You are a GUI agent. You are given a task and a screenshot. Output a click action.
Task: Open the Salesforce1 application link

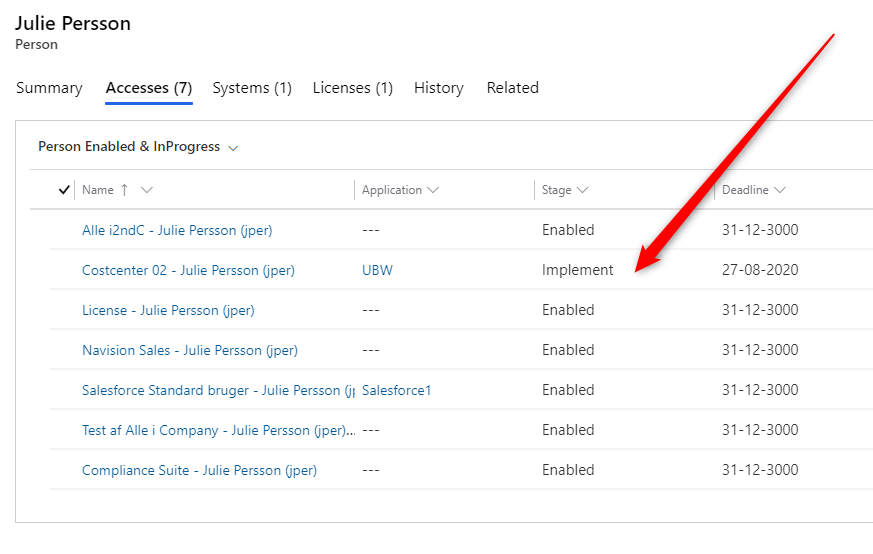pyautogui.click(x=396, y=390)
